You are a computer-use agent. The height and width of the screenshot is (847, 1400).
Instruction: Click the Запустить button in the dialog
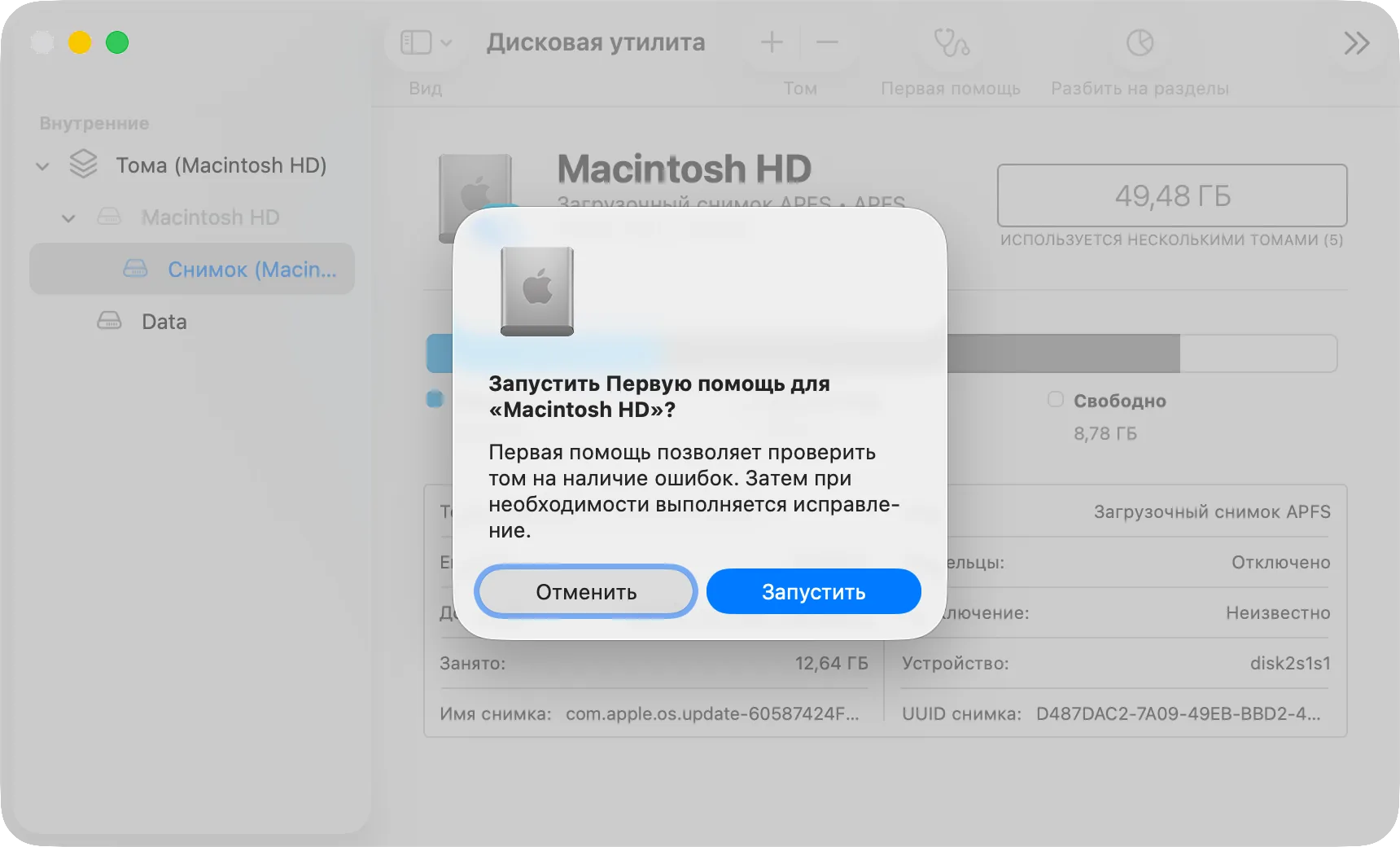[813, 591]
